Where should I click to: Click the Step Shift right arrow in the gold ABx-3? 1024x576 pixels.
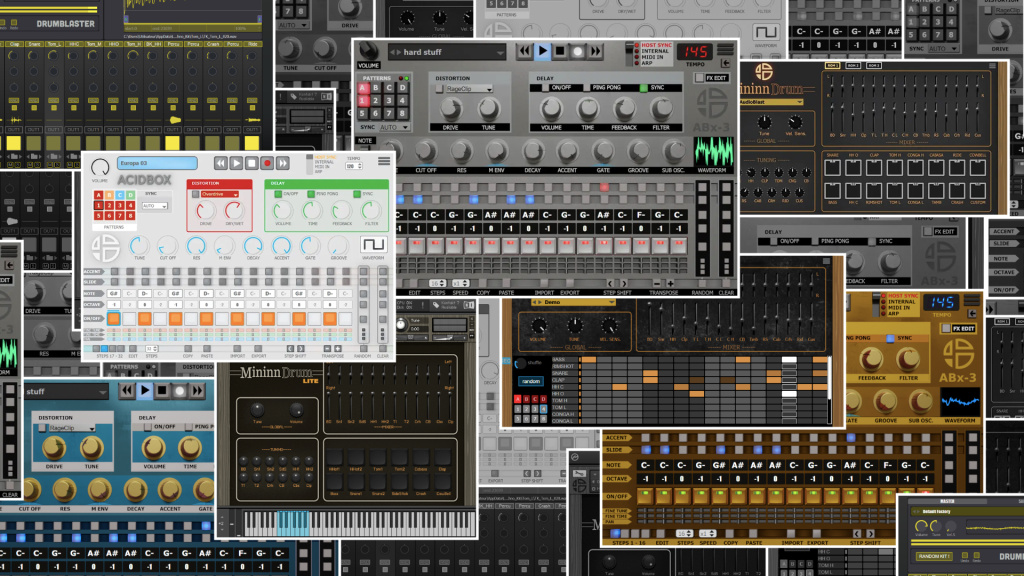pyautogui.click(x=870, y=534)
